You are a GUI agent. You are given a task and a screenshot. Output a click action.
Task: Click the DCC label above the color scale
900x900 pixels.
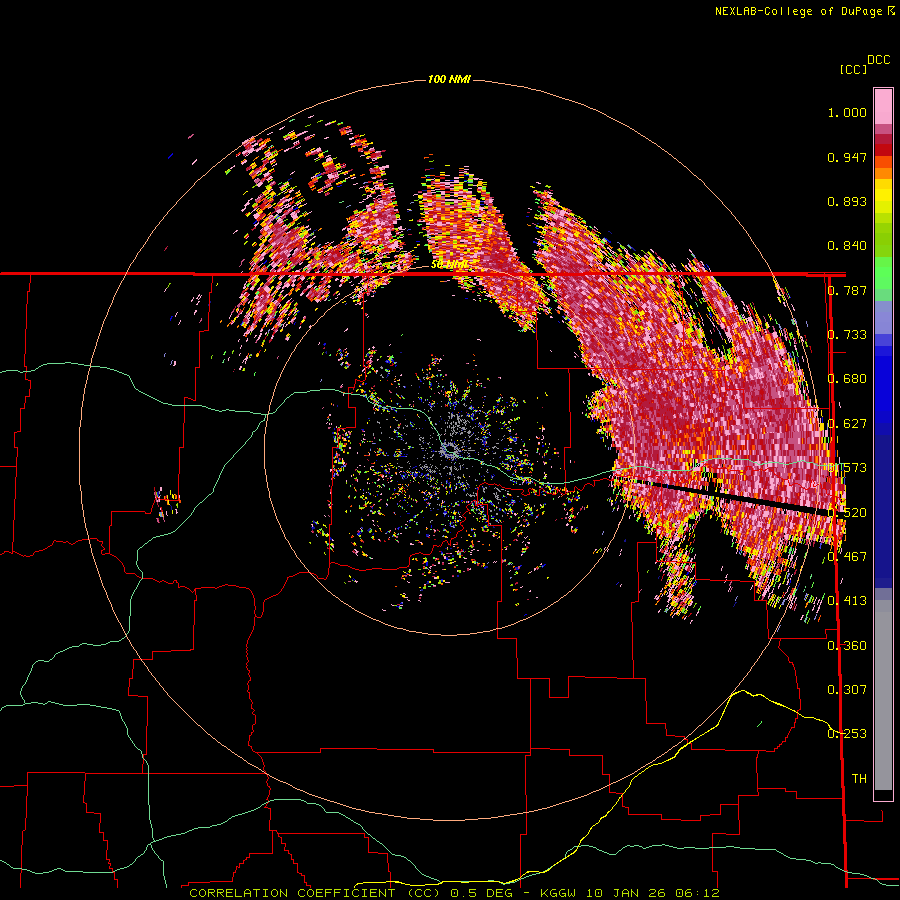(x=878, y=60)
